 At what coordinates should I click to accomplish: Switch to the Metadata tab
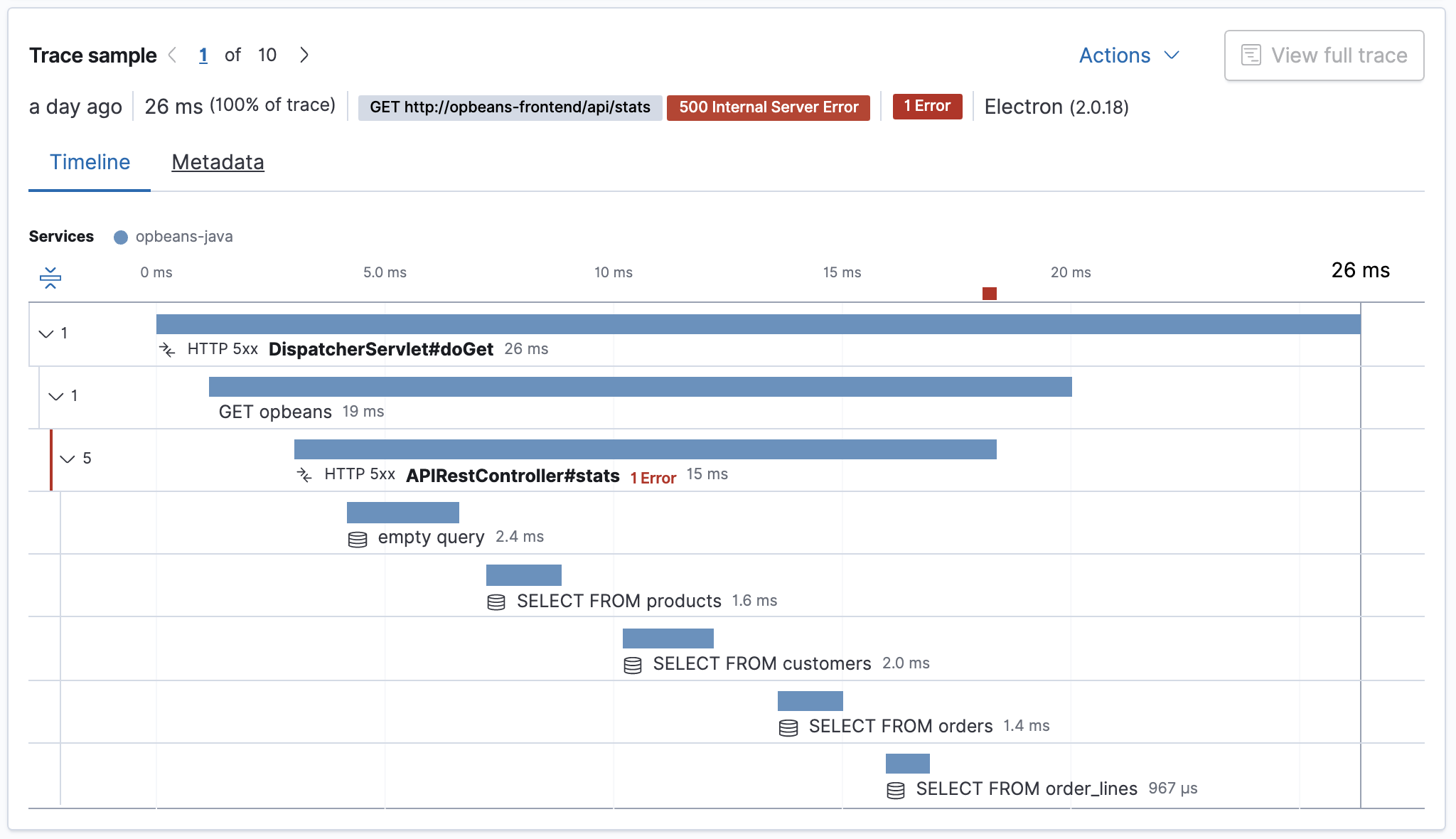pos(217,162)
